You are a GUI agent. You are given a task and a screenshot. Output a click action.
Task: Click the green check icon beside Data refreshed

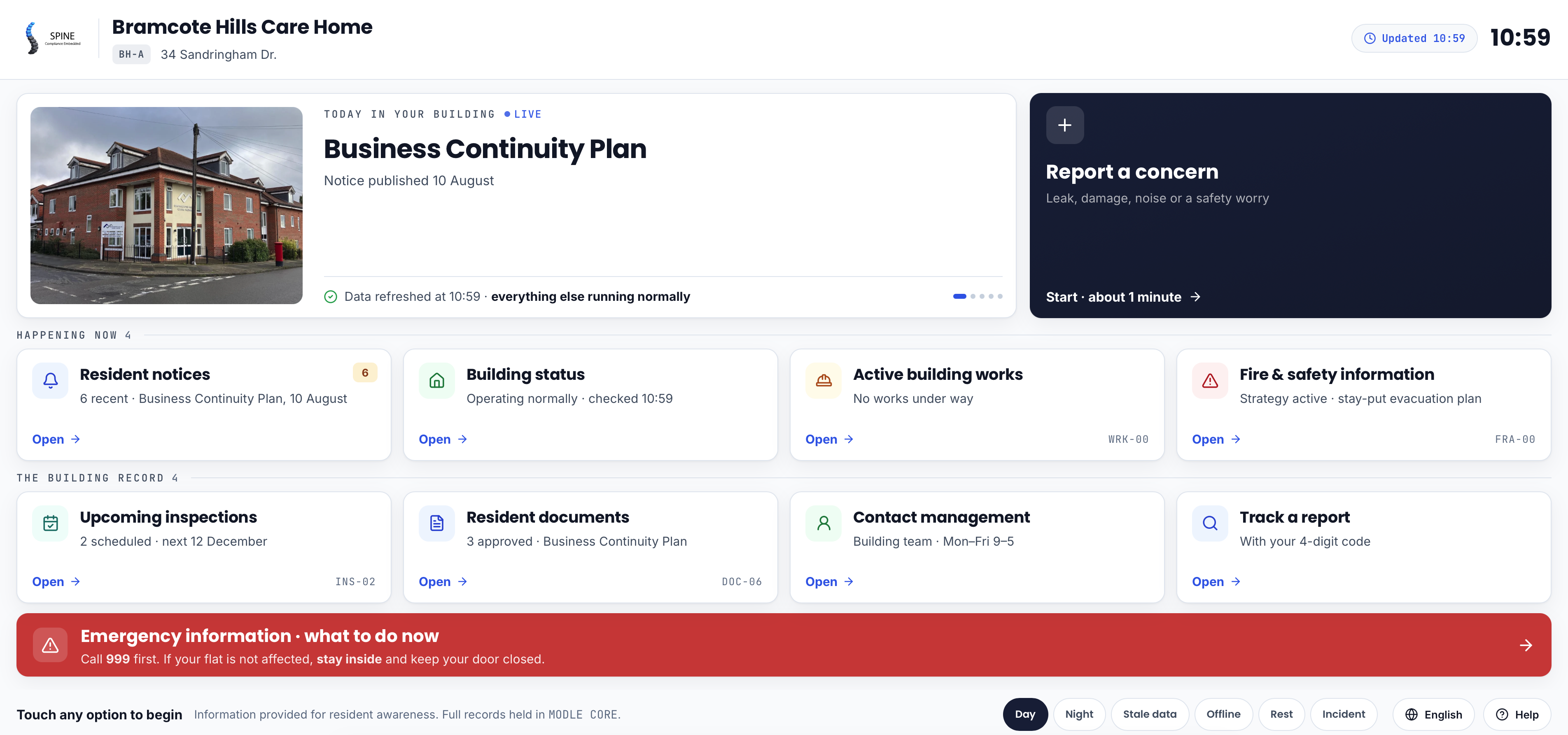331,296
